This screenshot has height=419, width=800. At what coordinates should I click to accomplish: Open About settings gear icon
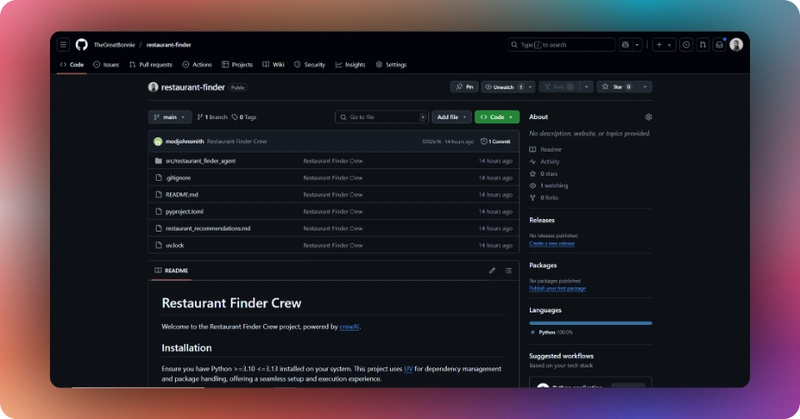648,117
